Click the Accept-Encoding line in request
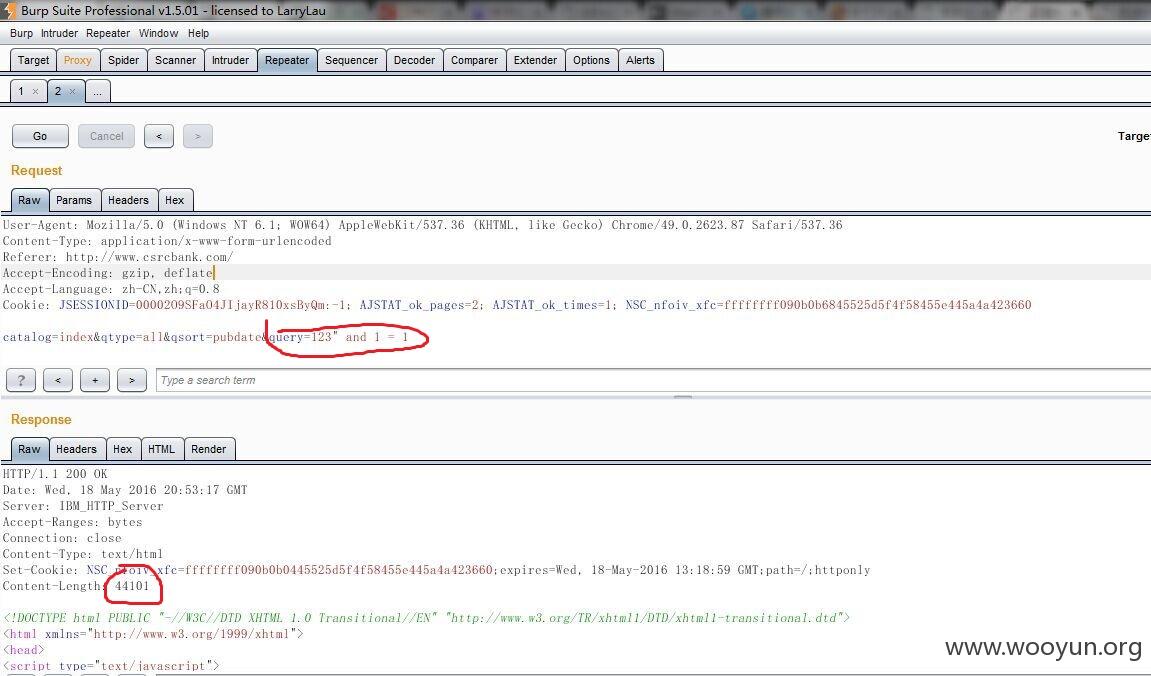Screen dimensions: 1151x676 click(108, 273)
